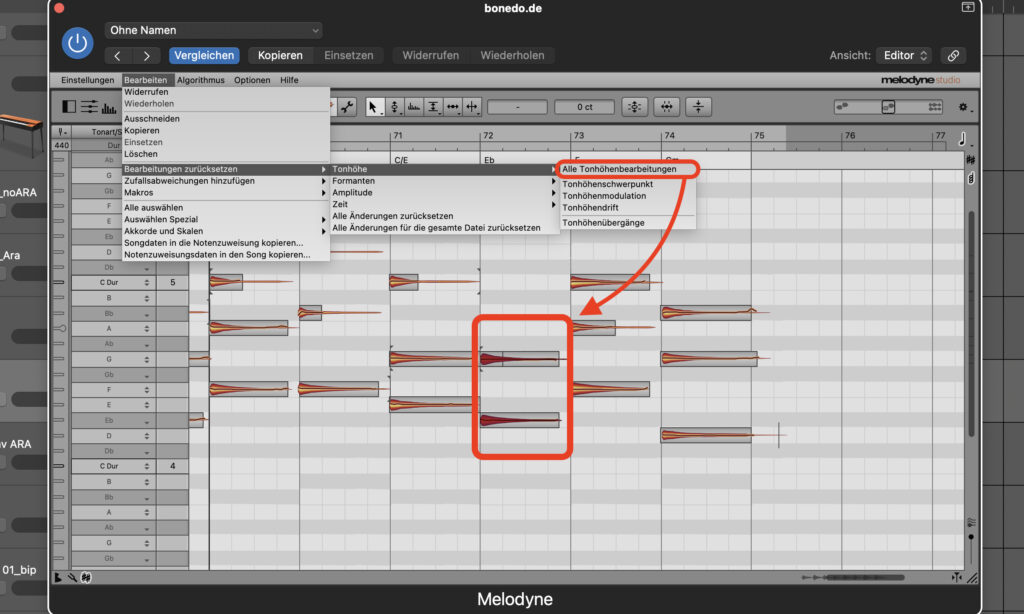Toggle the Vergleichen compare button
Image resolution: width=1024 pixels, height=614 pixels.
(x=204, y=56)
